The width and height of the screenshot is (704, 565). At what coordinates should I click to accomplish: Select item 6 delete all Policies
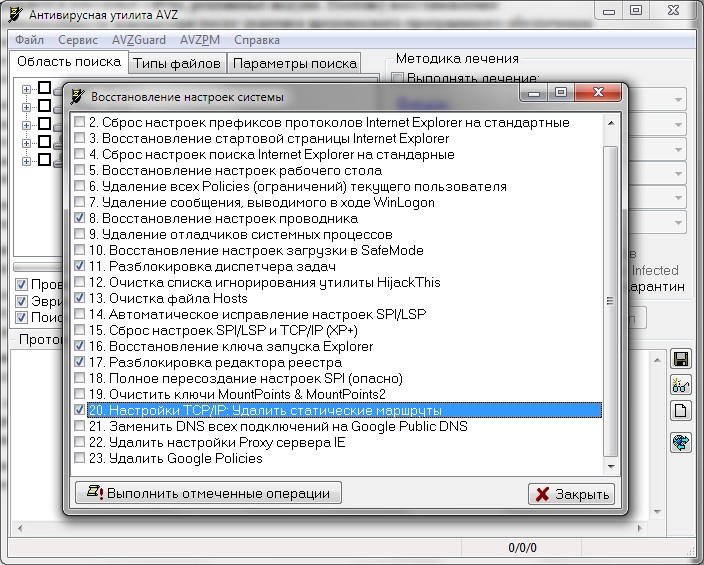(298, 186)
